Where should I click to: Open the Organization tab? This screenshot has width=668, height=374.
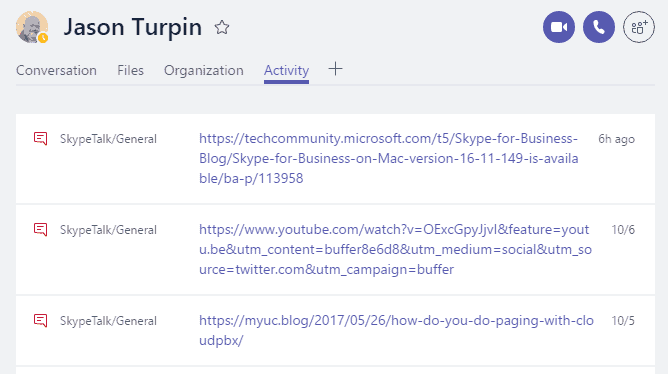click(x=204, y=70)
